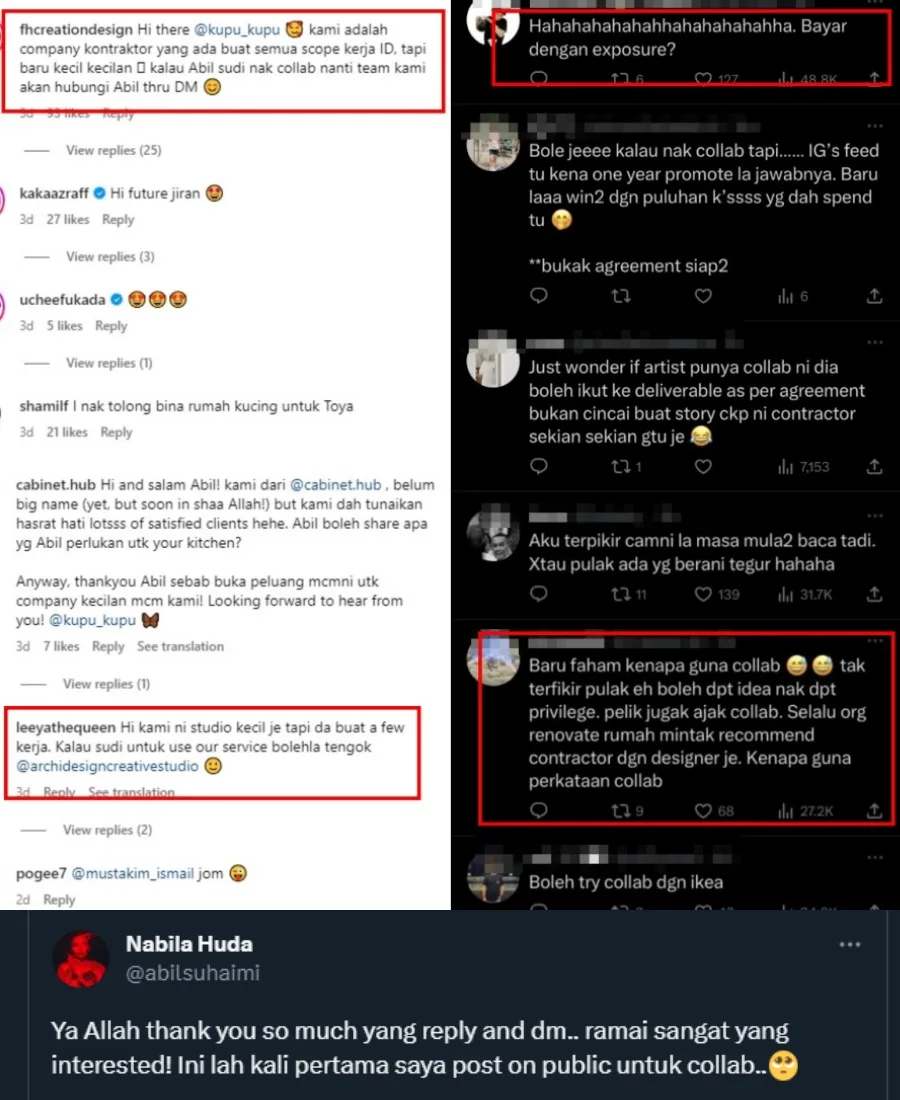This screenshot has width=900, height=1100.
Task: Like the "Just wonder if artist" tweet
Action: 703,466
